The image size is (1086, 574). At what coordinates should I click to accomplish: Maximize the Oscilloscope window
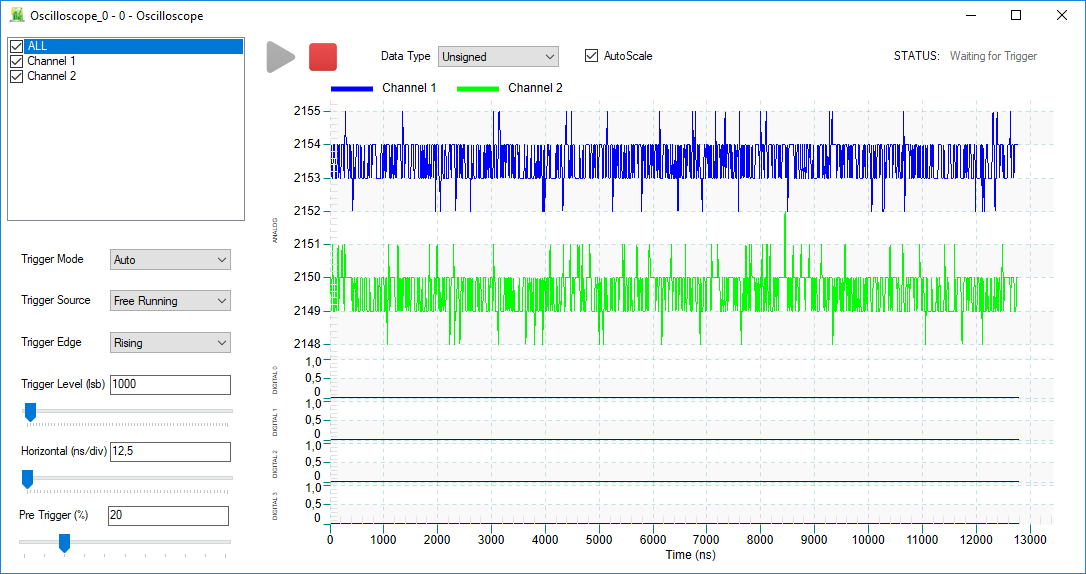(1016, 15)
